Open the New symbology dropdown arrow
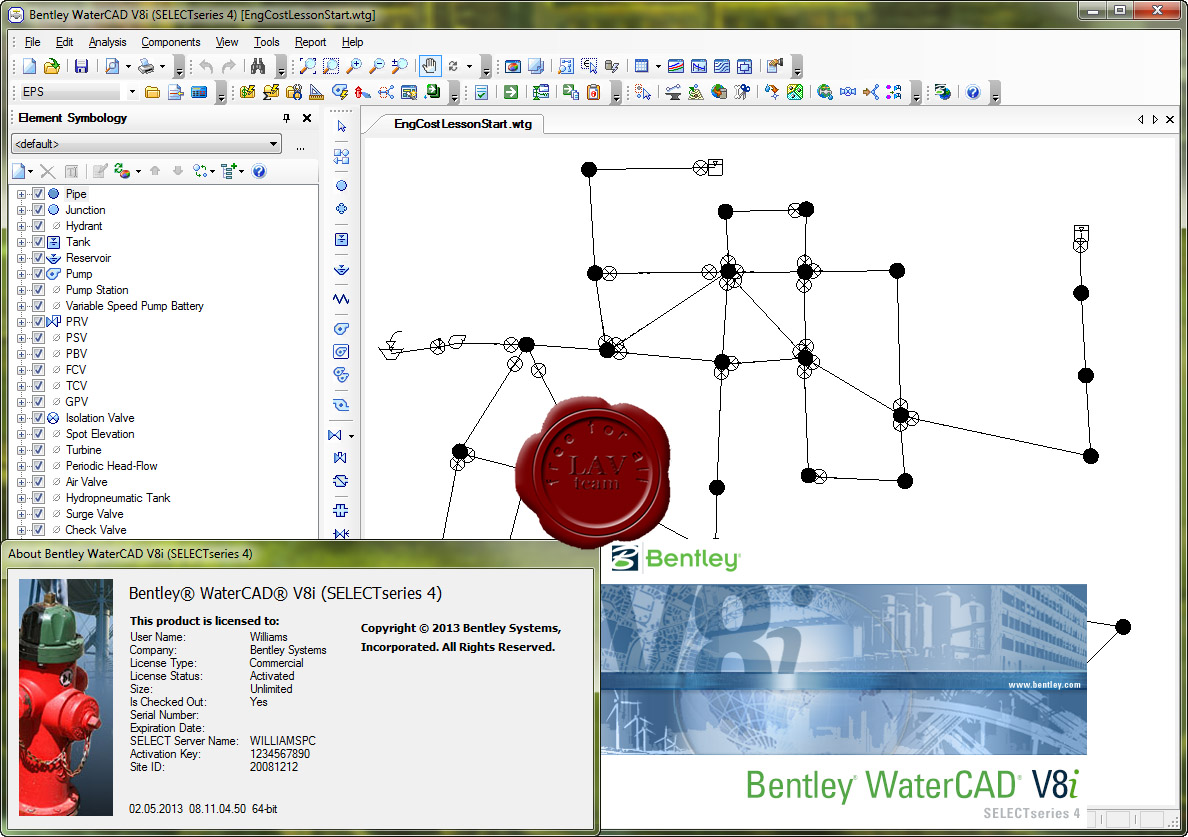Screen dimensions: 1188x837 point(30,171)
